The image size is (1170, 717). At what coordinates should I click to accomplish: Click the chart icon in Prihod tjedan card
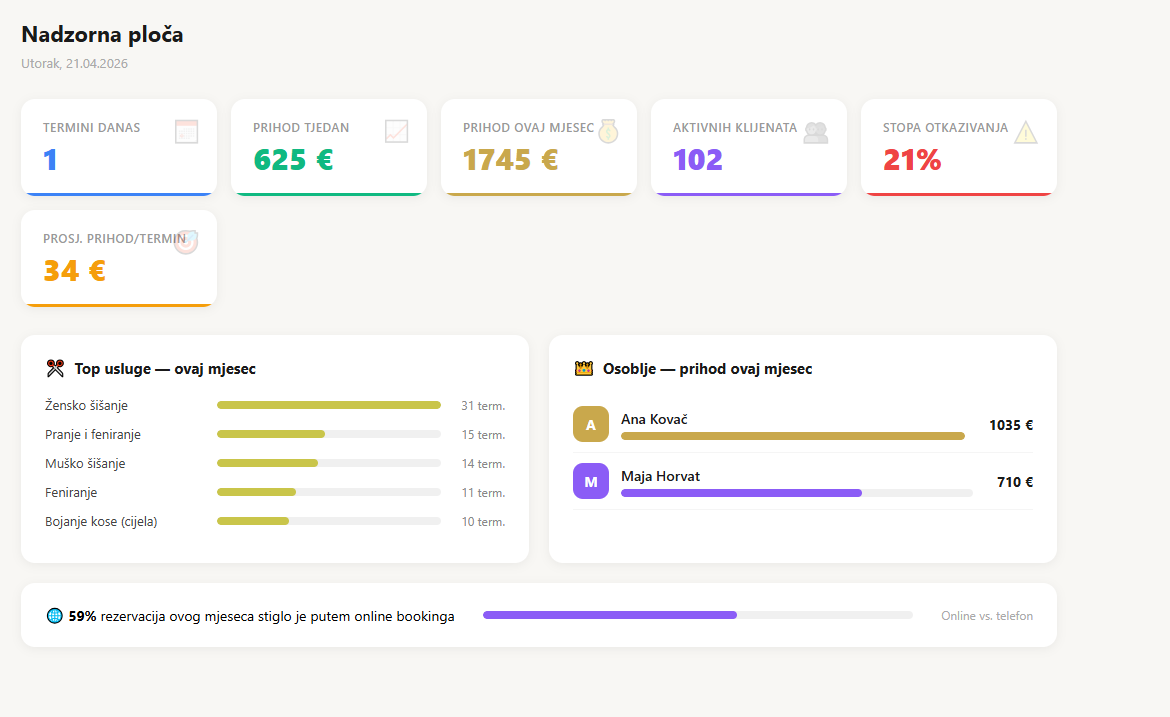coord(397,131)
